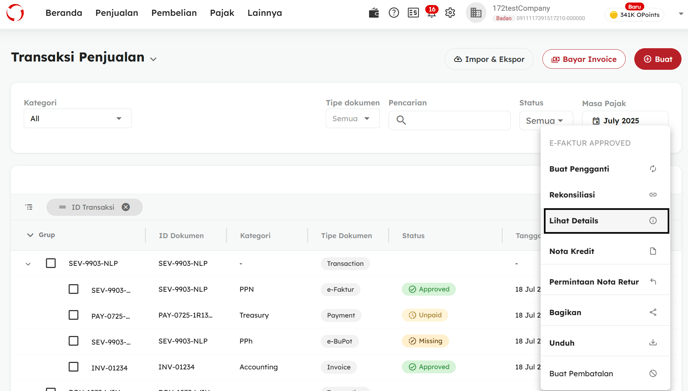Open the Kategori All dropdown

coord(78,118)
